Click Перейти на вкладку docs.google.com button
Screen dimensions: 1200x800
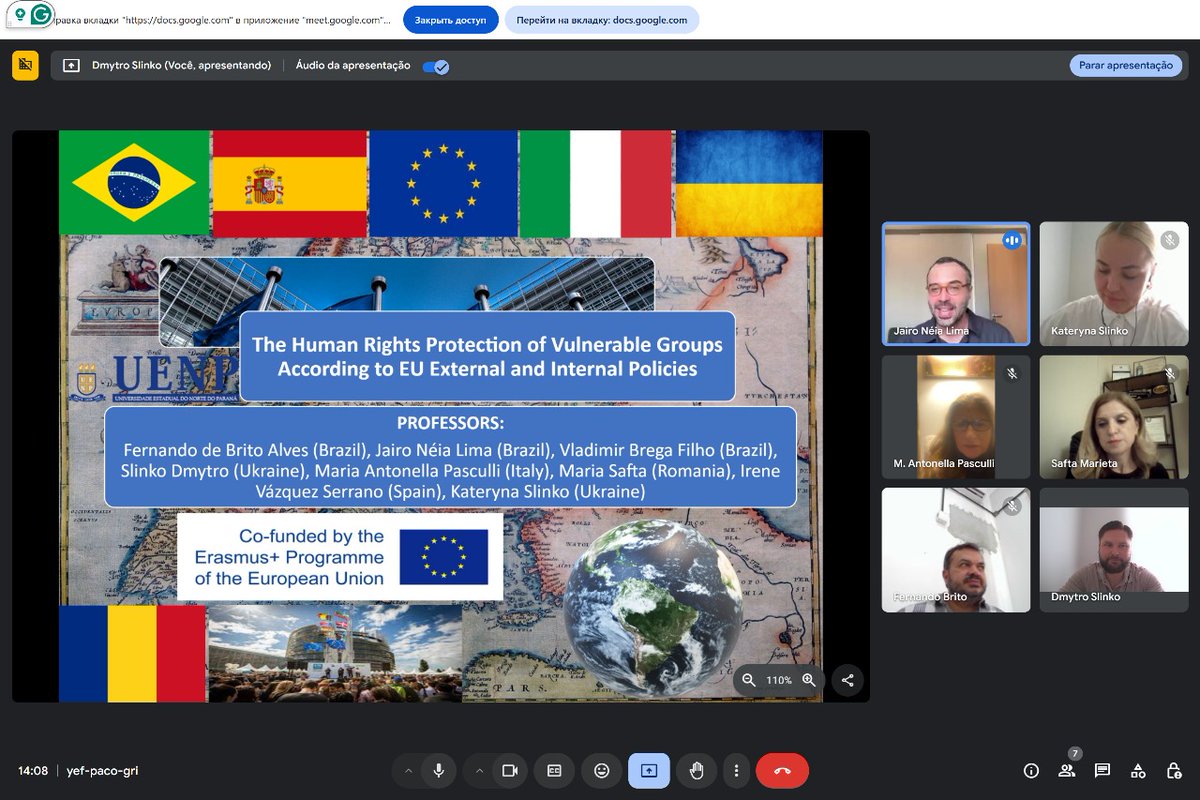602,19
